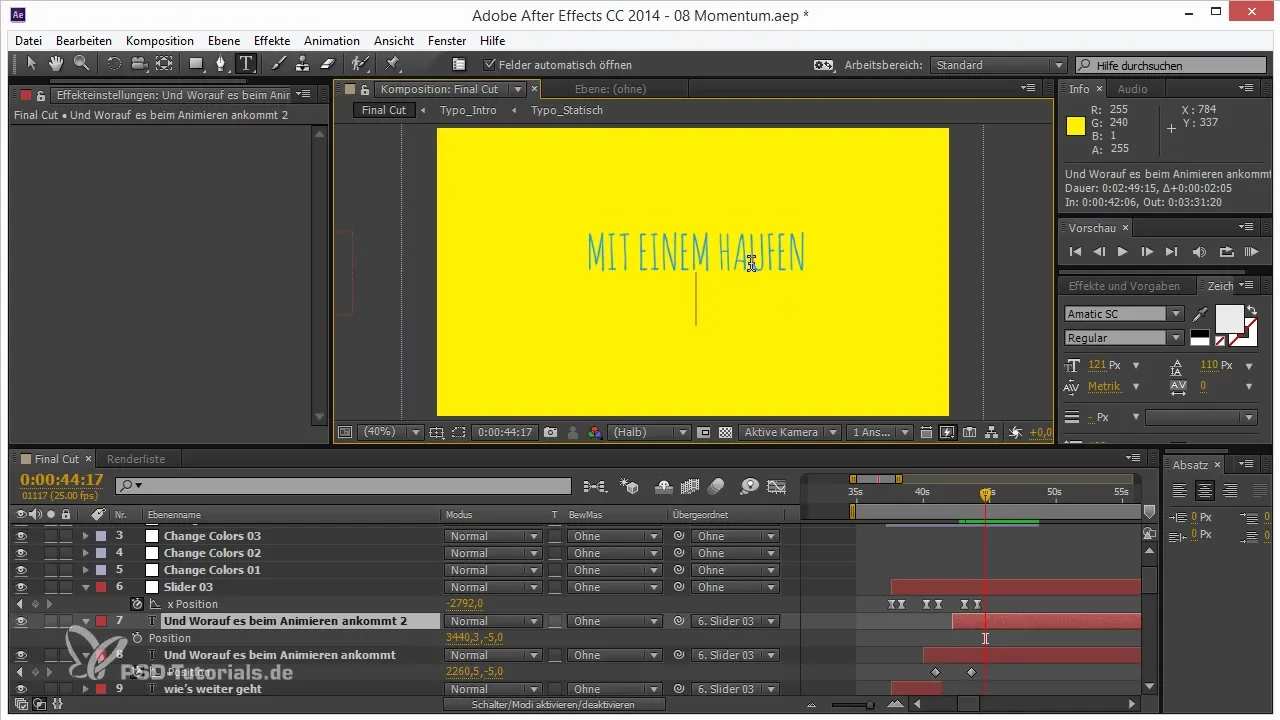The height and width of the screenshot is (720, 1280).
Task: Open the Amatic SC font family dropdown
Action: [x=1124, y=314]
